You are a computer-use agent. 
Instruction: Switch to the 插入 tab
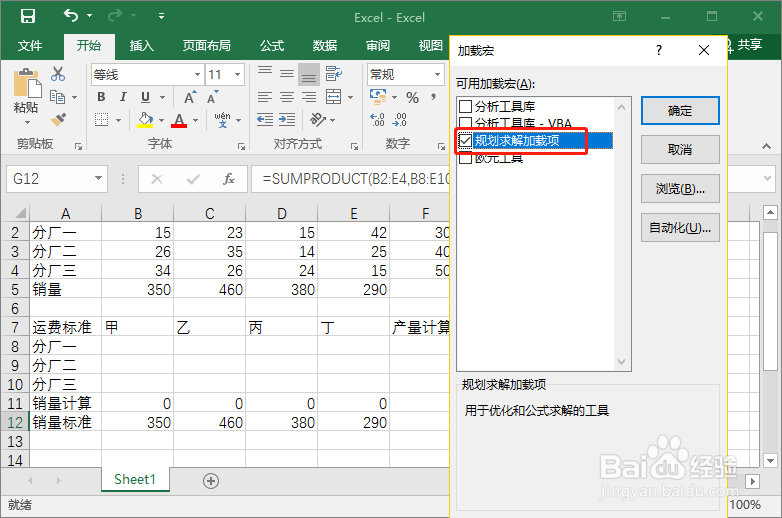[142, 46]
